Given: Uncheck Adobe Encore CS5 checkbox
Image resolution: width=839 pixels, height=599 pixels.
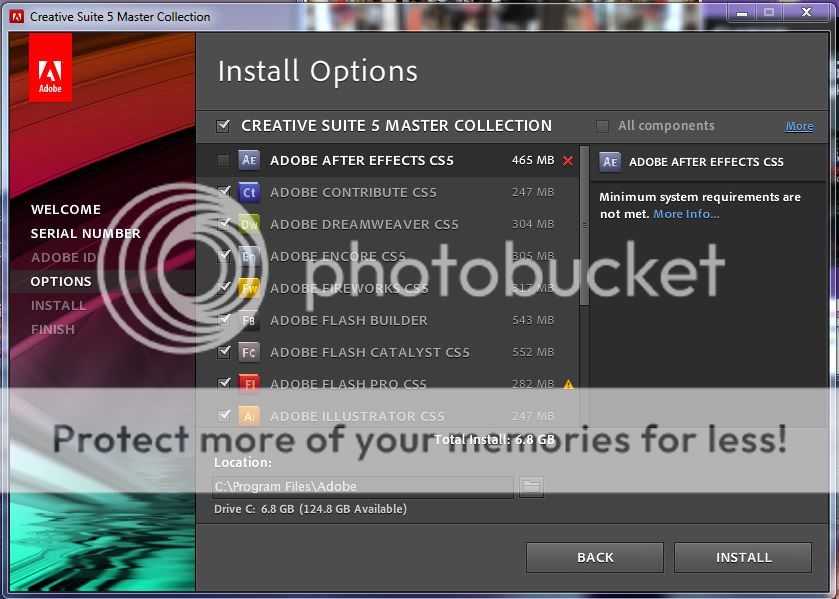Looking at the screenshot, I should click(x=224, y=255).
